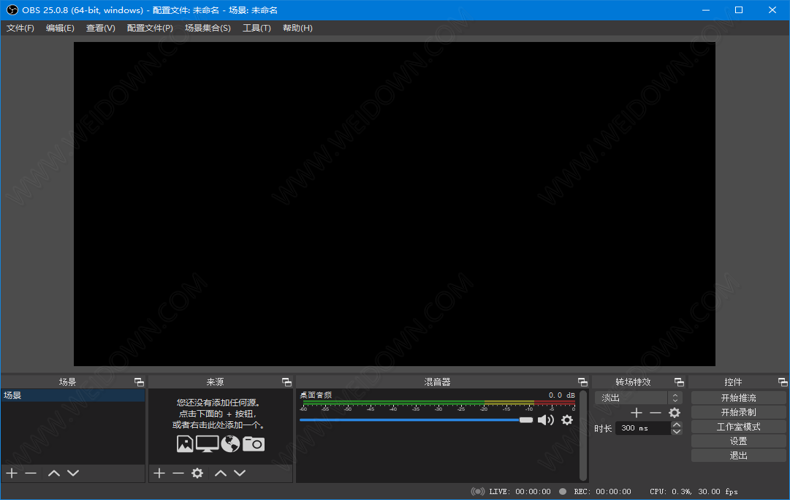This screenshot has width=790, height=500.
Task: Open the 编辑(E) menu
Action: coord(60,28)
